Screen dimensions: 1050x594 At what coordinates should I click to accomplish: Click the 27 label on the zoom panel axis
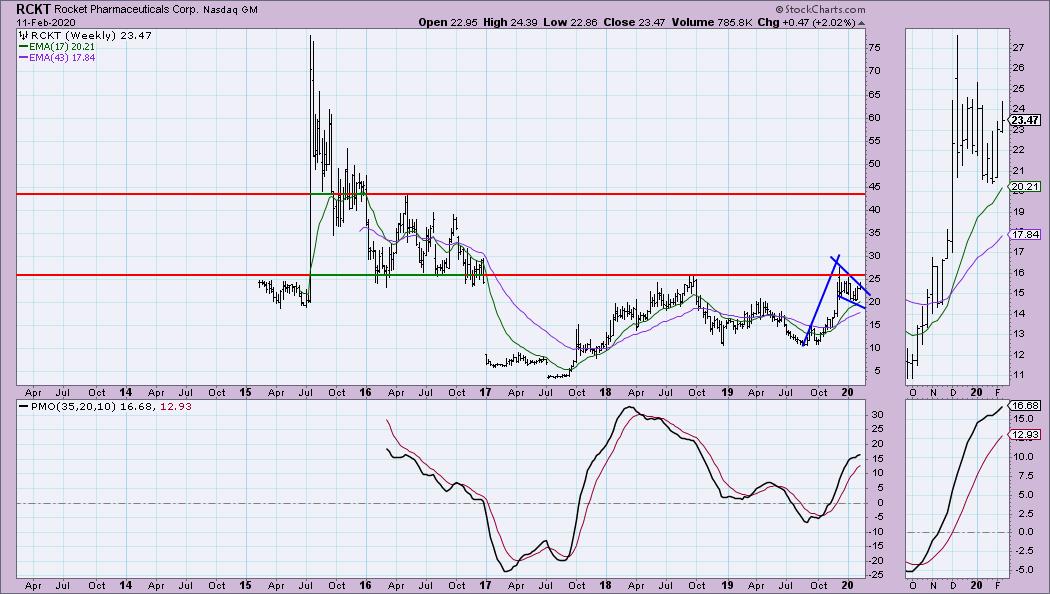coord(1018,48)
